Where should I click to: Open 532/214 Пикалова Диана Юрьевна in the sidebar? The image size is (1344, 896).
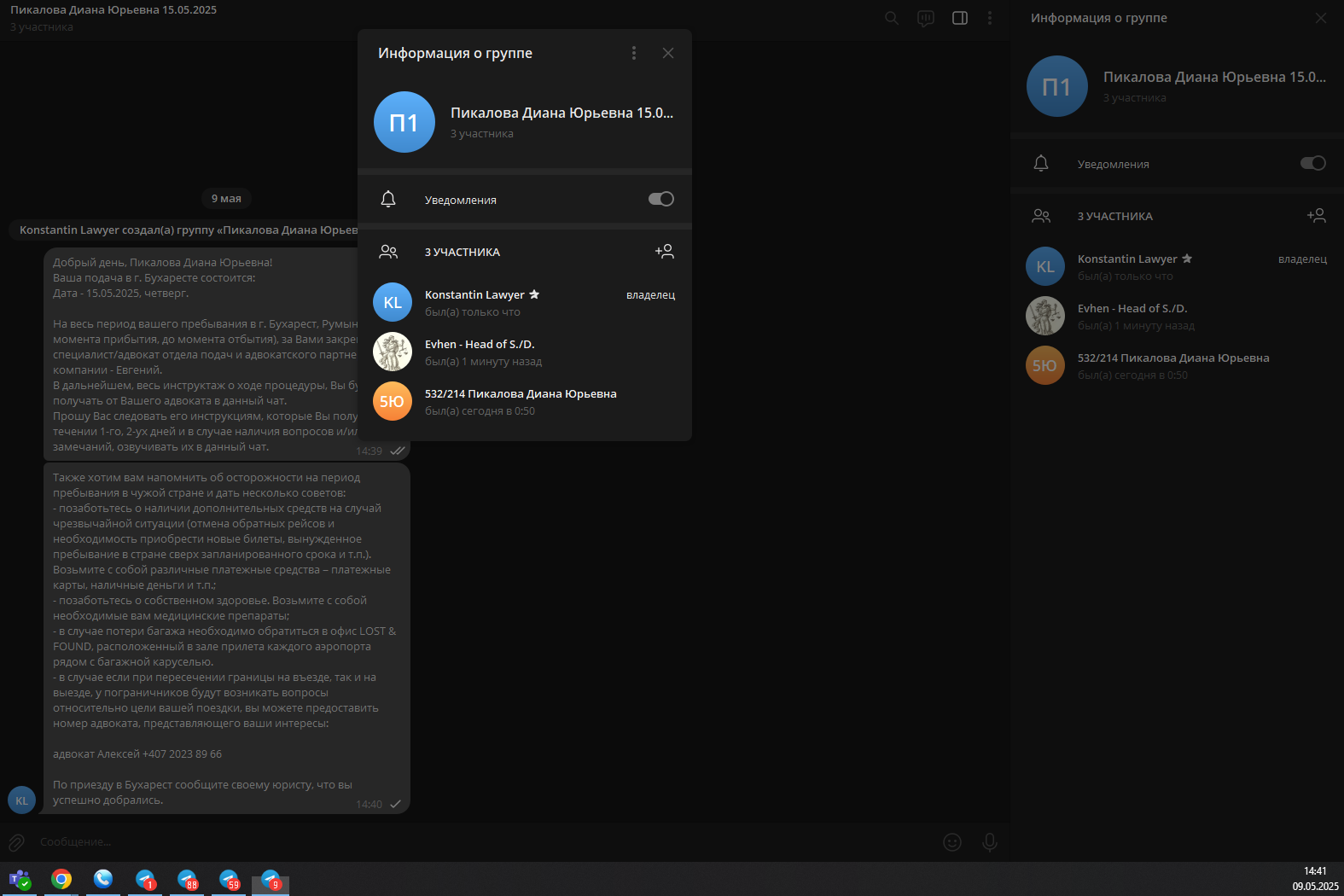point(1177,366)
